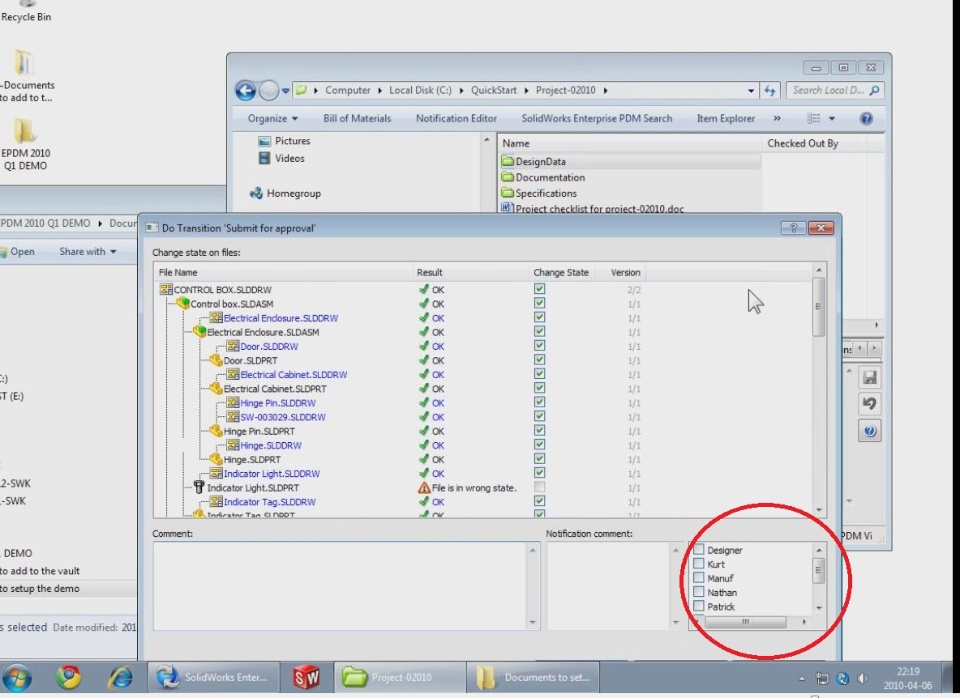Click the Specifications folder icon
Viewport: 960px width, 698px height.
coord(508,193)
